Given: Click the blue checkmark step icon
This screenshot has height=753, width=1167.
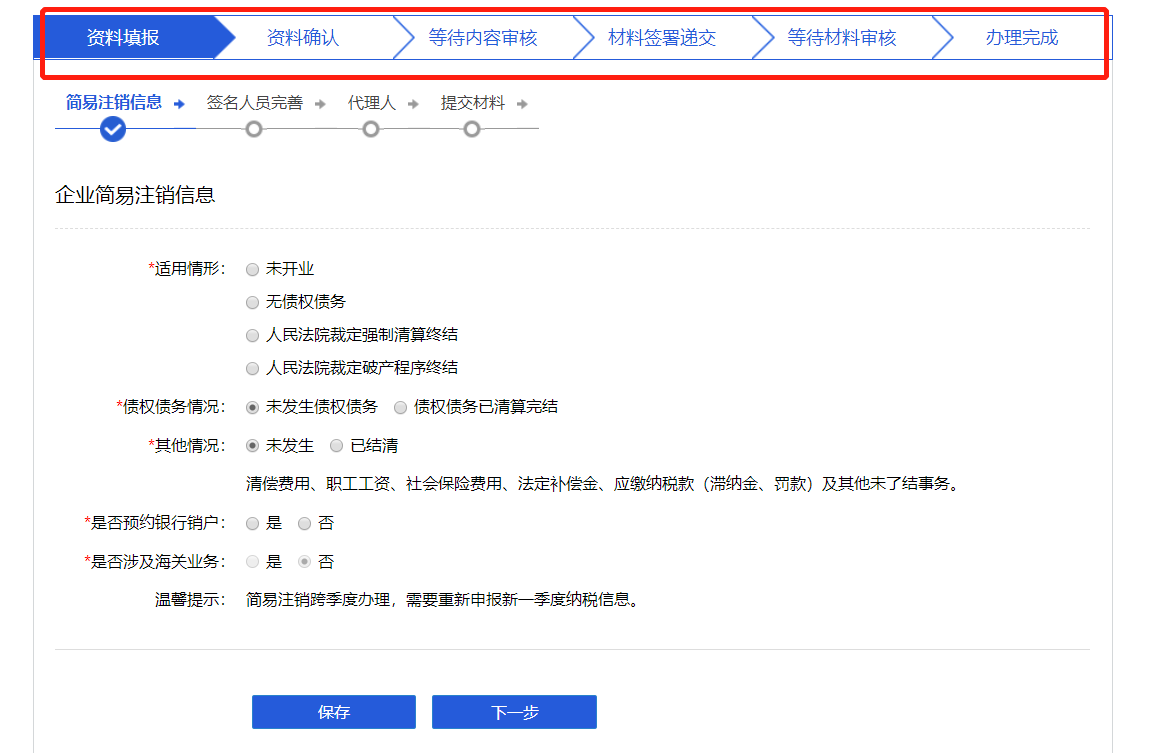Looking at the screenshot, I should [113, 129].
